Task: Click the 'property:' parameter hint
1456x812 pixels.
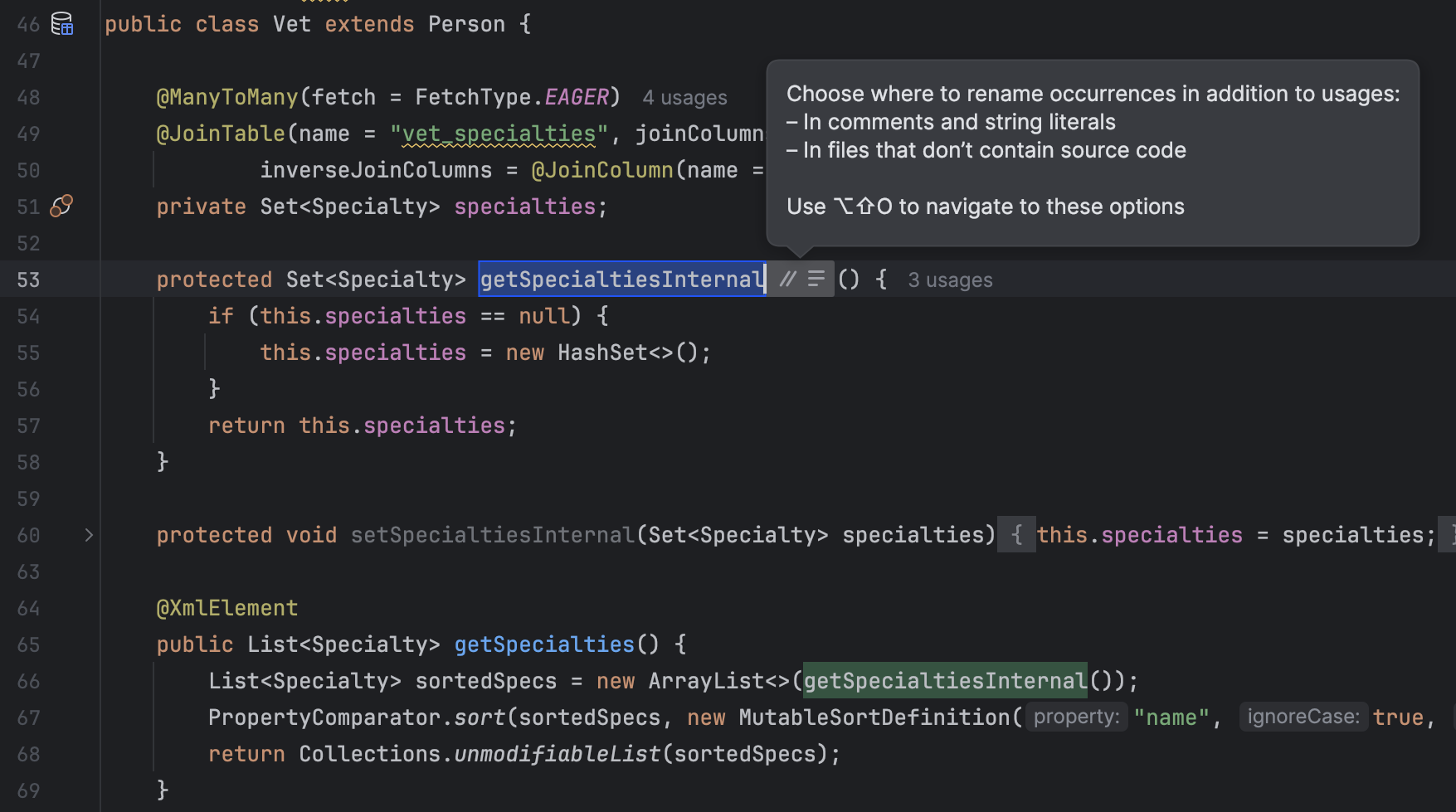Action: click(x=1076, y=717)
